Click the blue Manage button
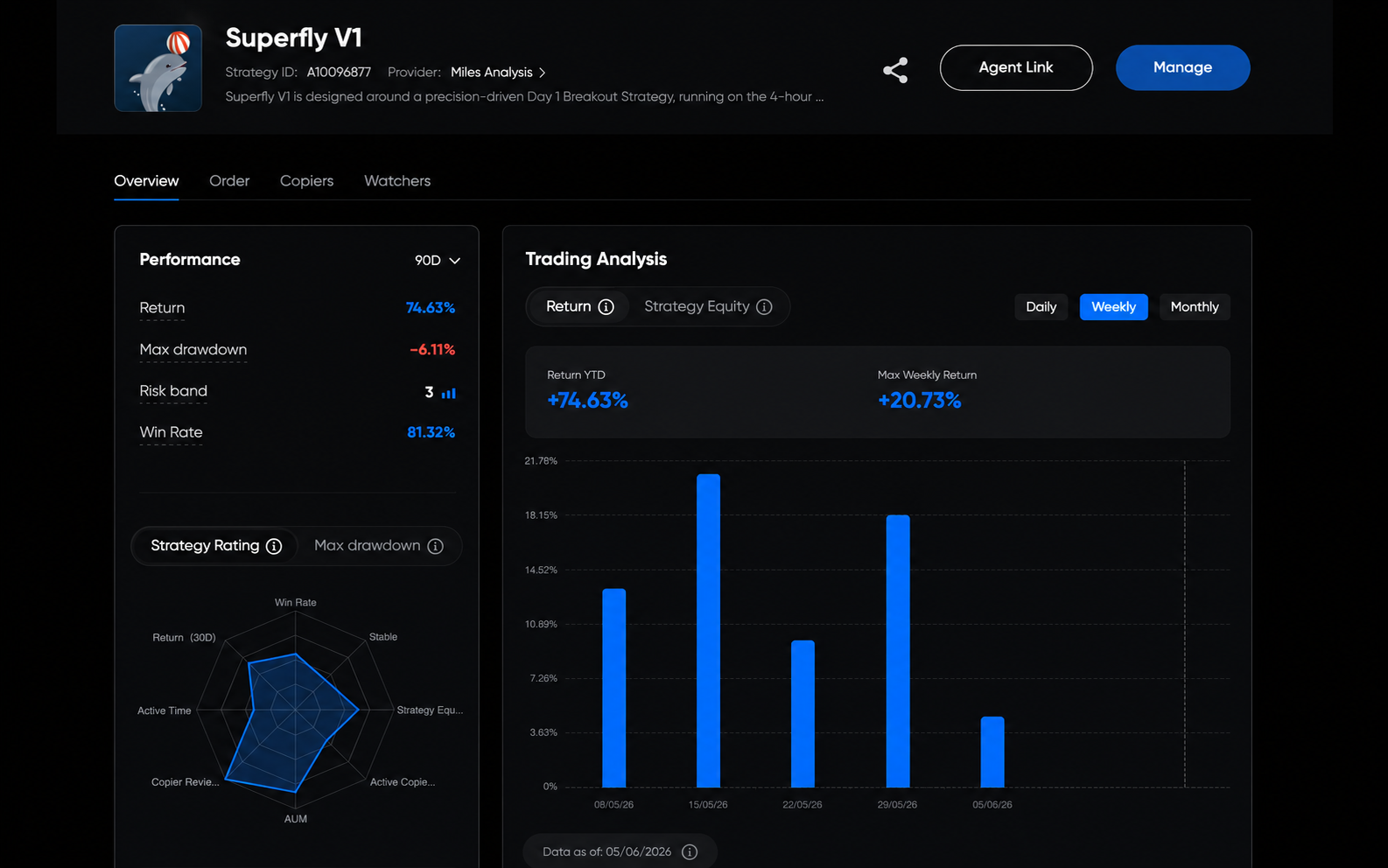Screen dimensions: 1388x868 1182,67
